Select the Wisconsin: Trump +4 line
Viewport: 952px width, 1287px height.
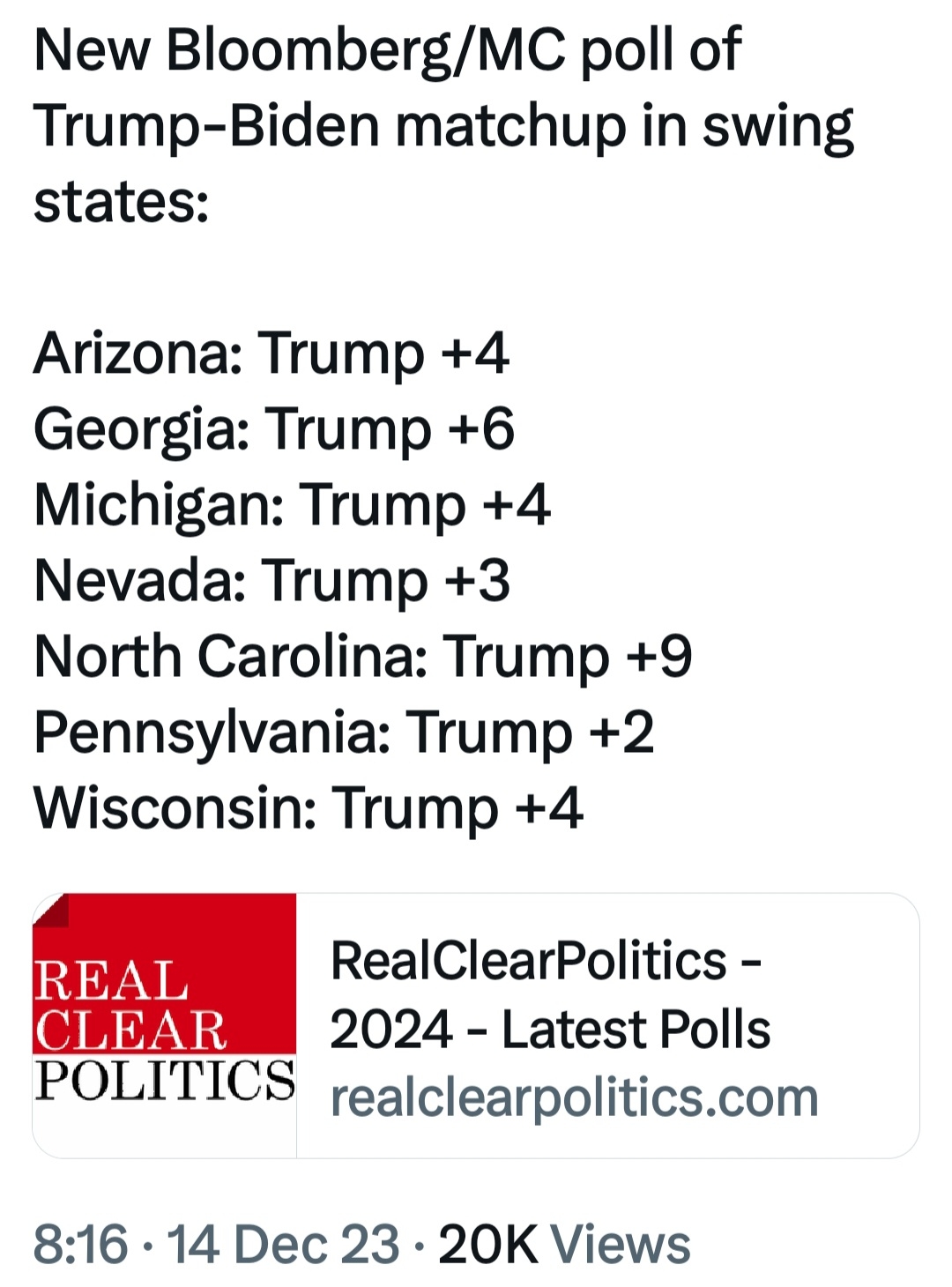pos(309,808)
